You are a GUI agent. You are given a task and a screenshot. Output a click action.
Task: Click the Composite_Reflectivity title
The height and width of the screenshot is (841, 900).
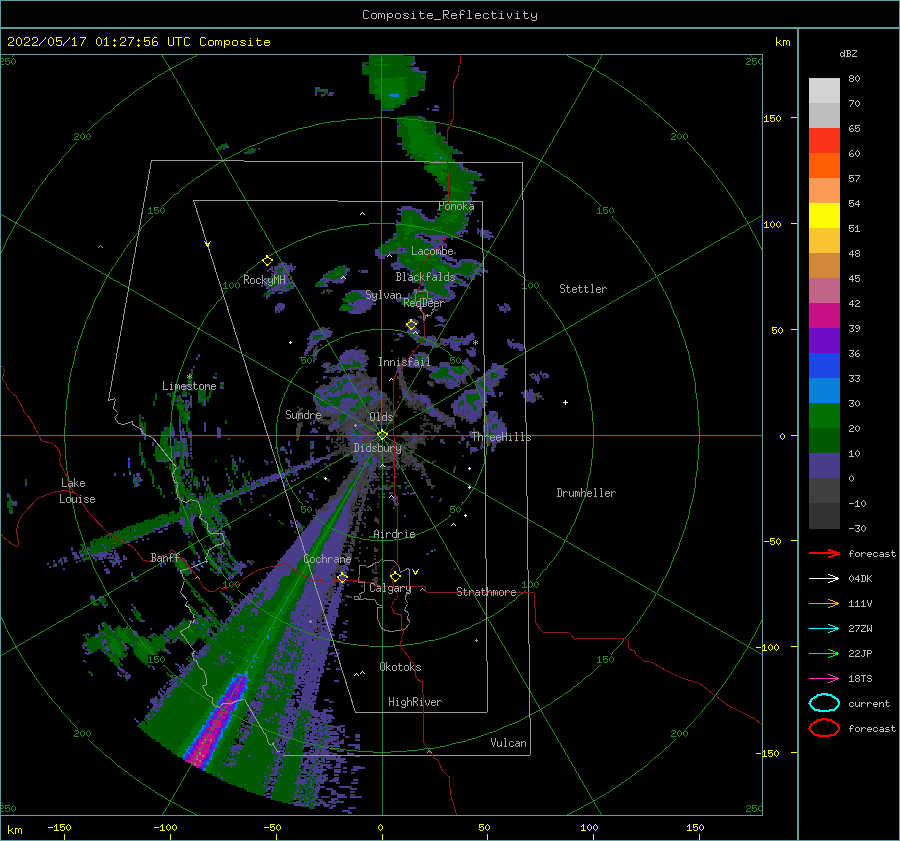449,15
